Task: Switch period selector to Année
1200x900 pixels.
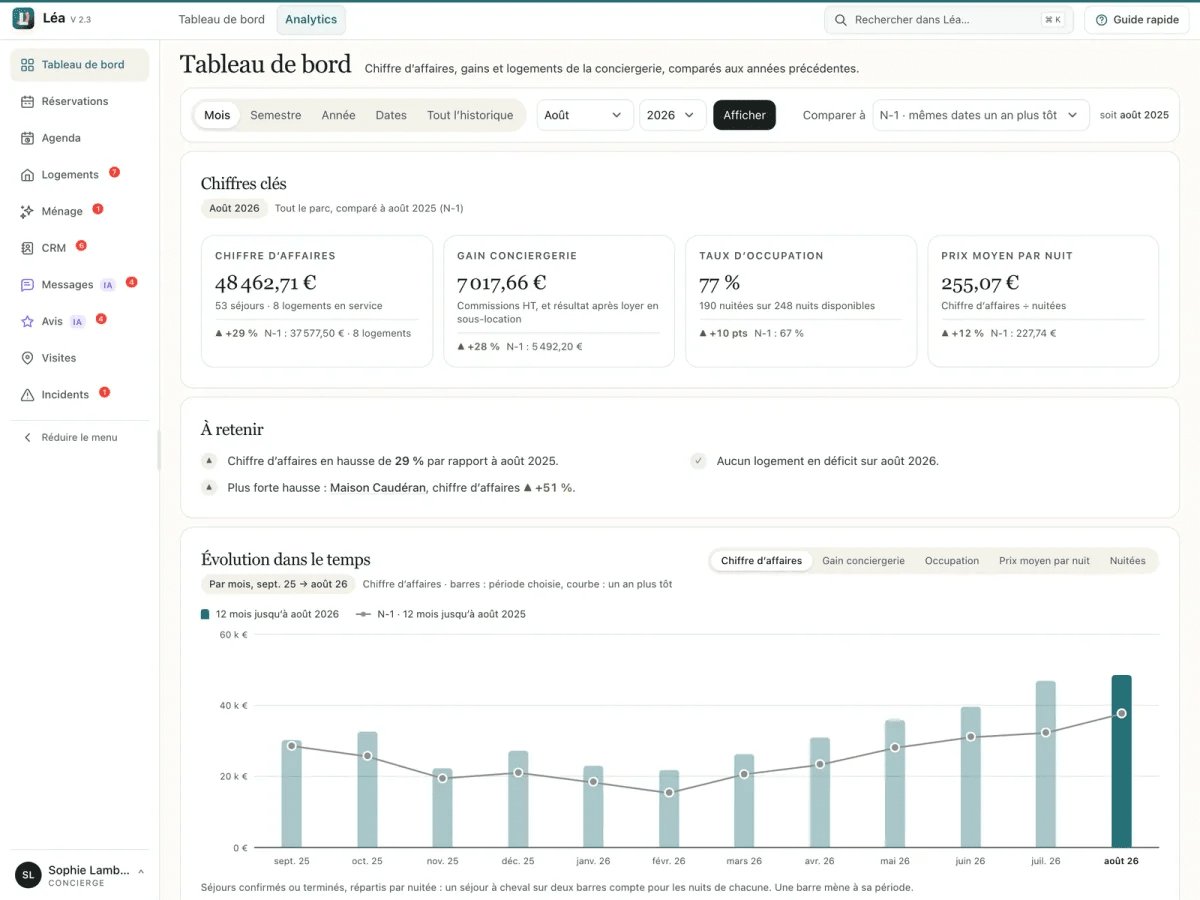Action: [338, 115]
